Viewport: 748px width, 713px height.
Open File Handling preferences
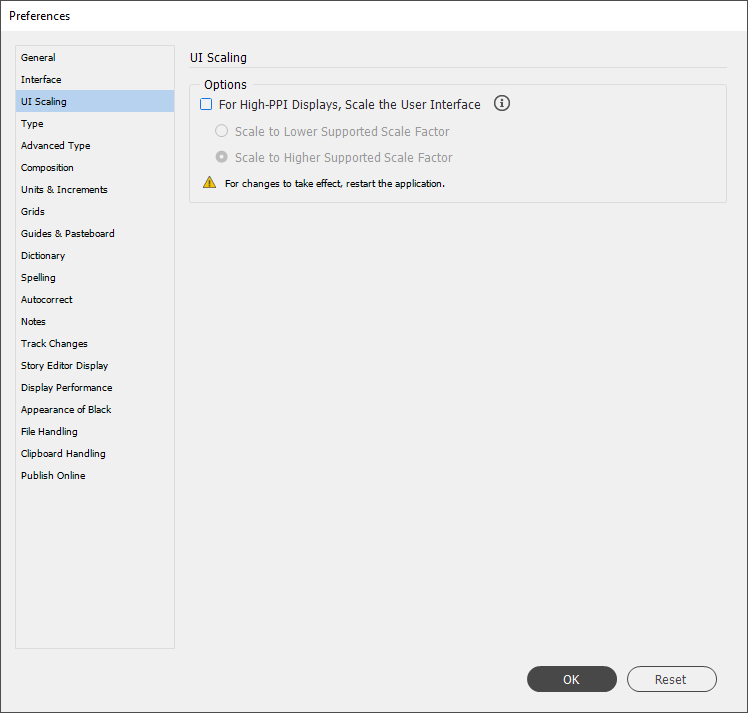95,431
